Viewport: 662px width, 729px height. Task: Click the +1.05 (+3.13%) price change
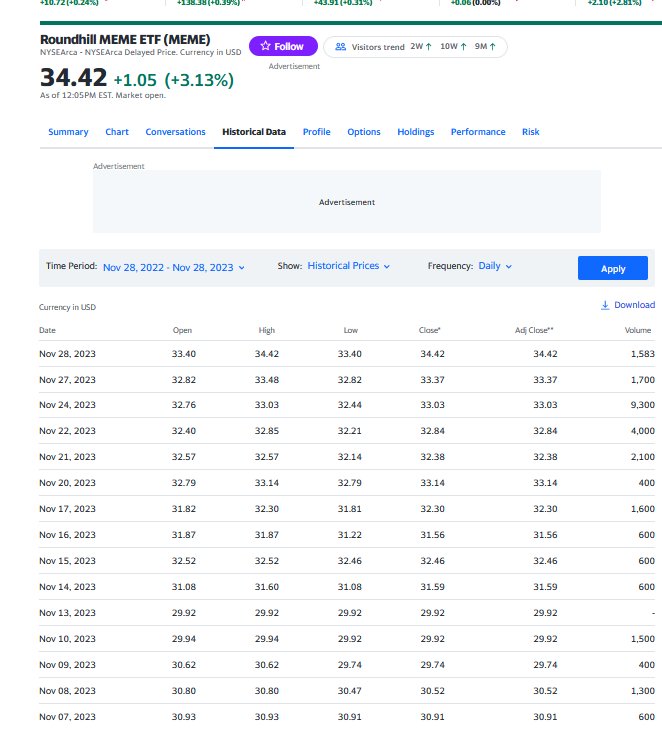click(x=174, y=80)
